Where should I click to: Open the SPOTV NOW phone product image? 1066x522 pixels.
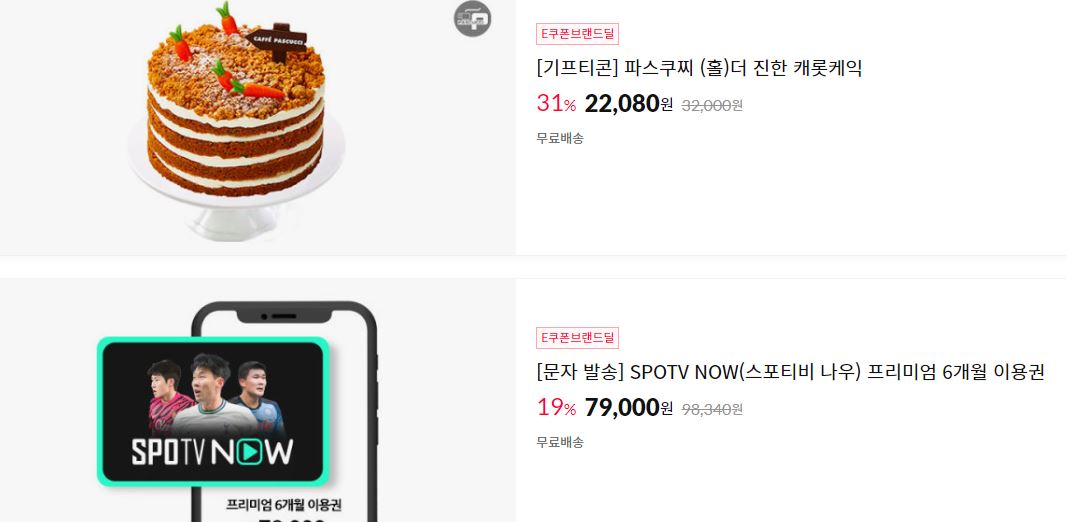click(x=258, y=400)
